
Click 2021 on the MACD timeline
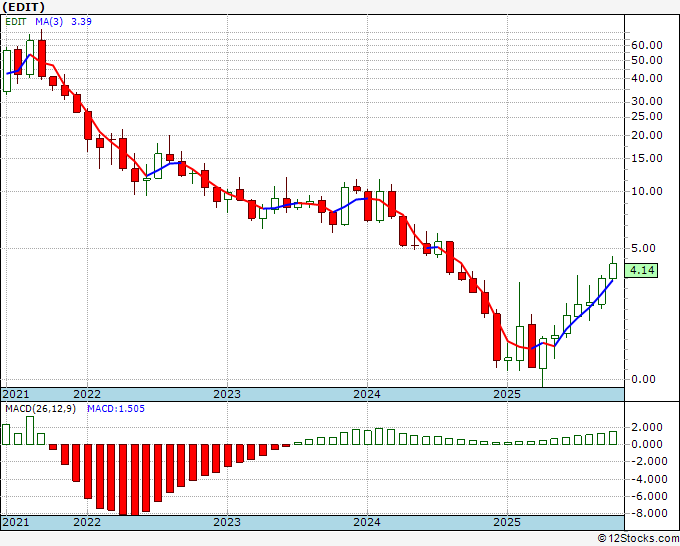[16, 522]
